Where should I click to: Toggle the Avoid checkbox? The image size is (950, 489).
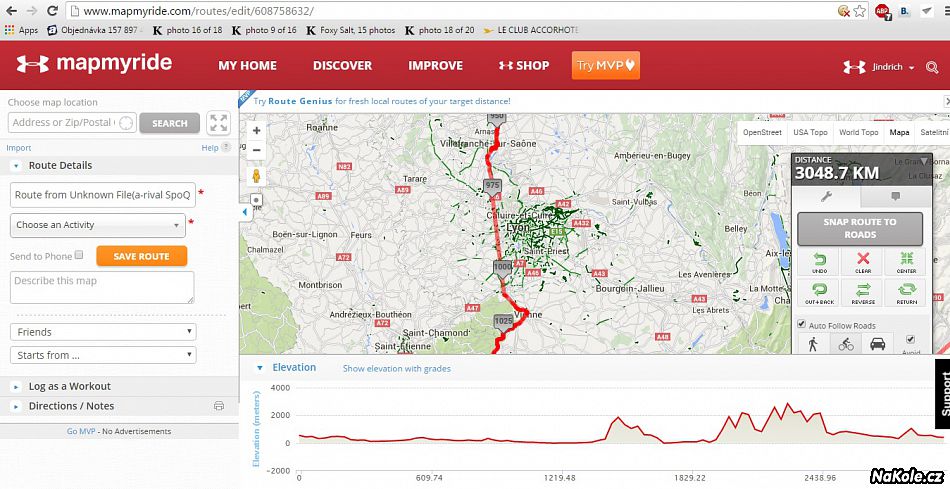tap(910, 339)
